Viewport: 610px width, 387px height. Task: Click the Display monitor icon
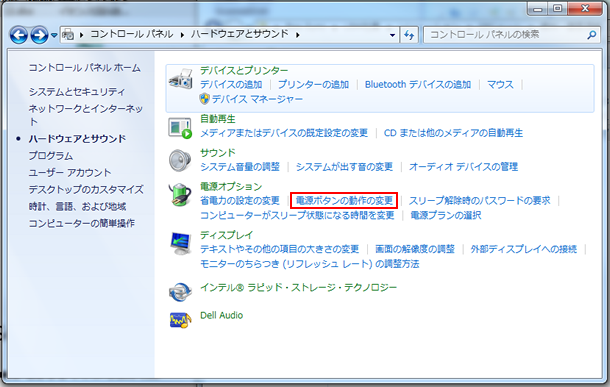click(x=180, y=243)
